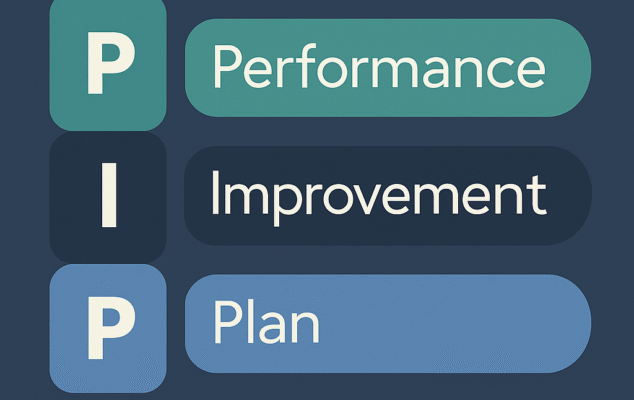This screenshot has width=634, height=400.
Task: Click the word Improvement
Action: pyautogui.click(x=378, y=197)
